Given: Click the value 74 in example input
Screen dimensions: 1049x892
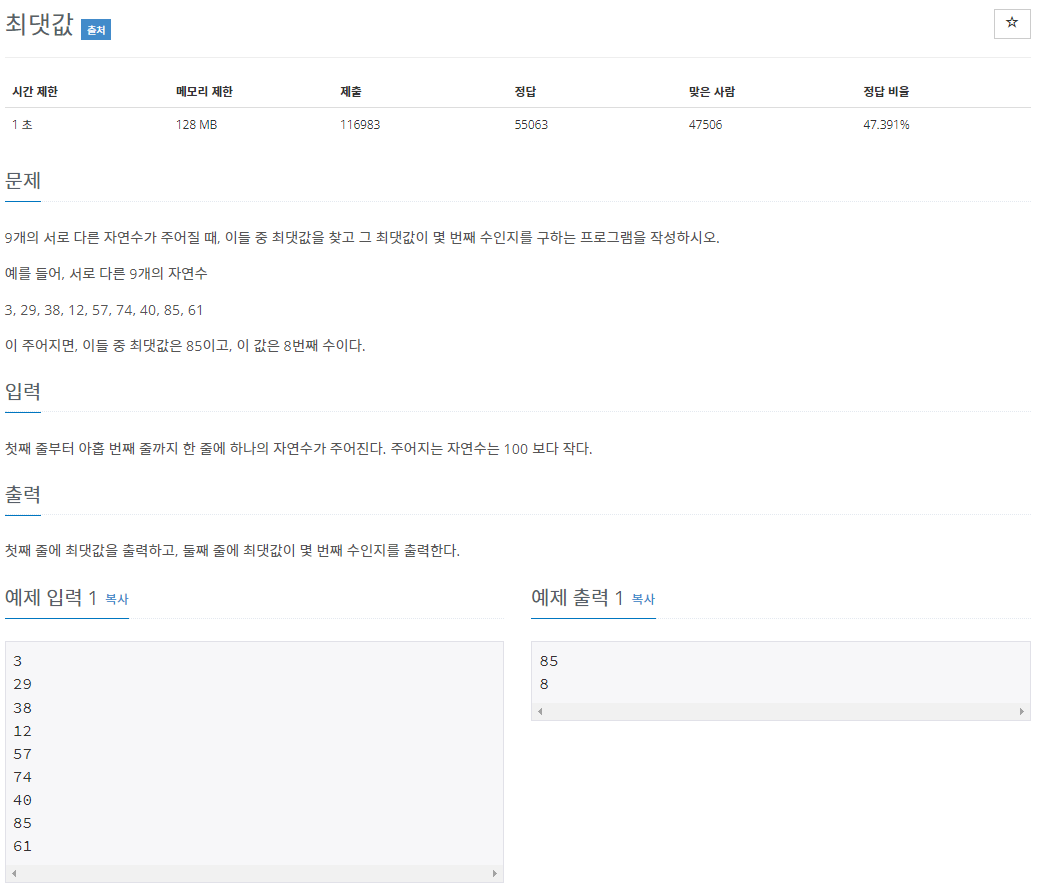Looking at the screenshot, I should pos(22,777).
